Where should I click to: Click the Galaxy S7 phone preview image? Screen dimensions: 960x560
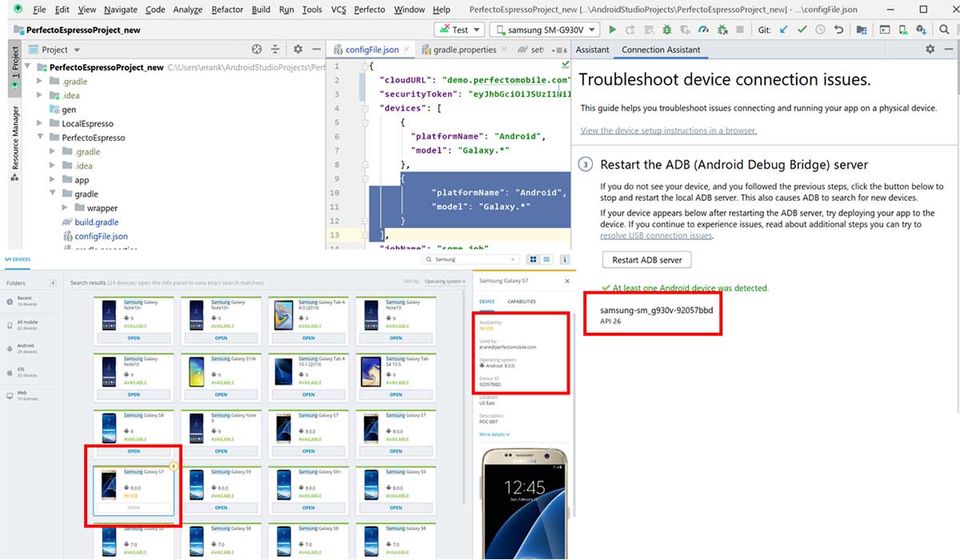(x=525, y=503)
